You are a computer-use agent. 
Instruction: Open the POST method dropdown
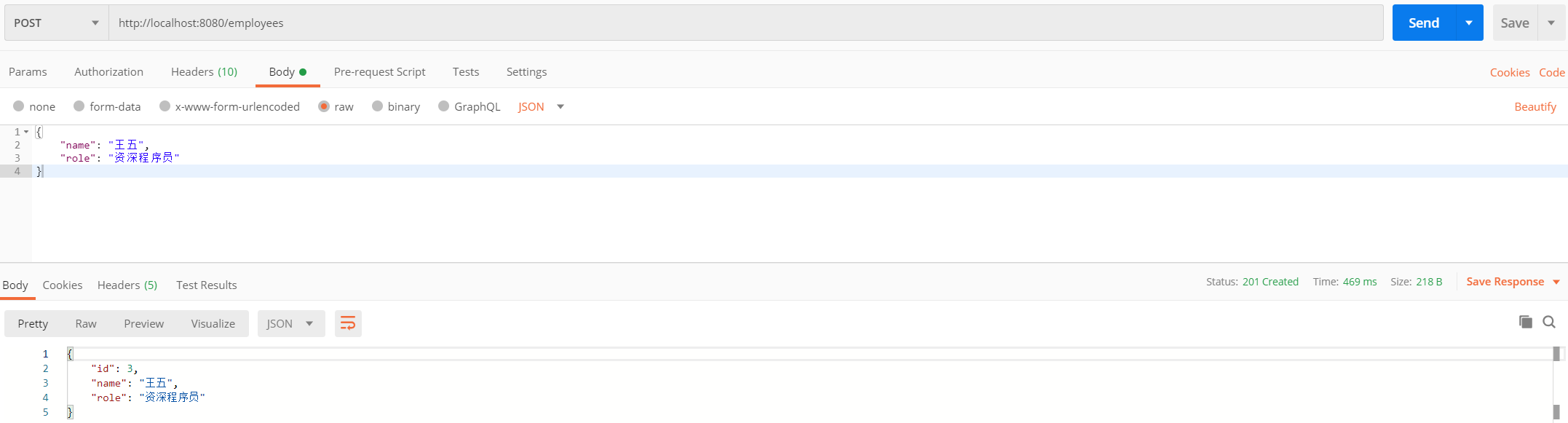tap(56, 23)
